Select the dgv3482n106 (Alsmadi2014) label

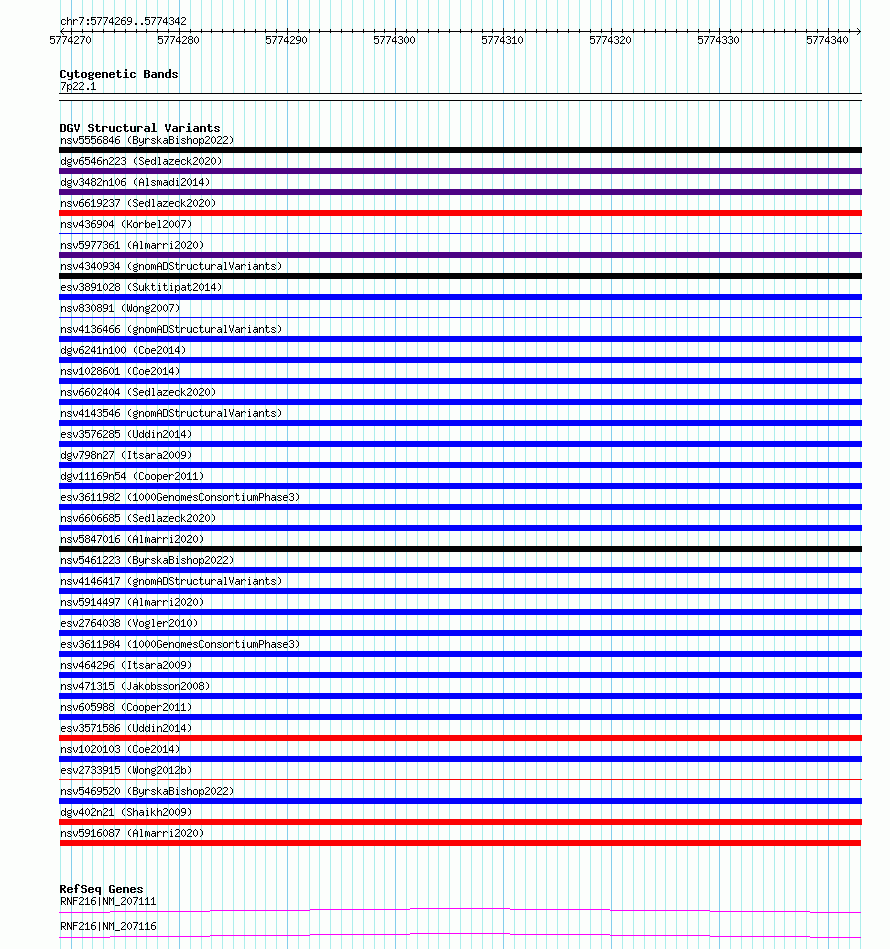[x=135, y=182]
